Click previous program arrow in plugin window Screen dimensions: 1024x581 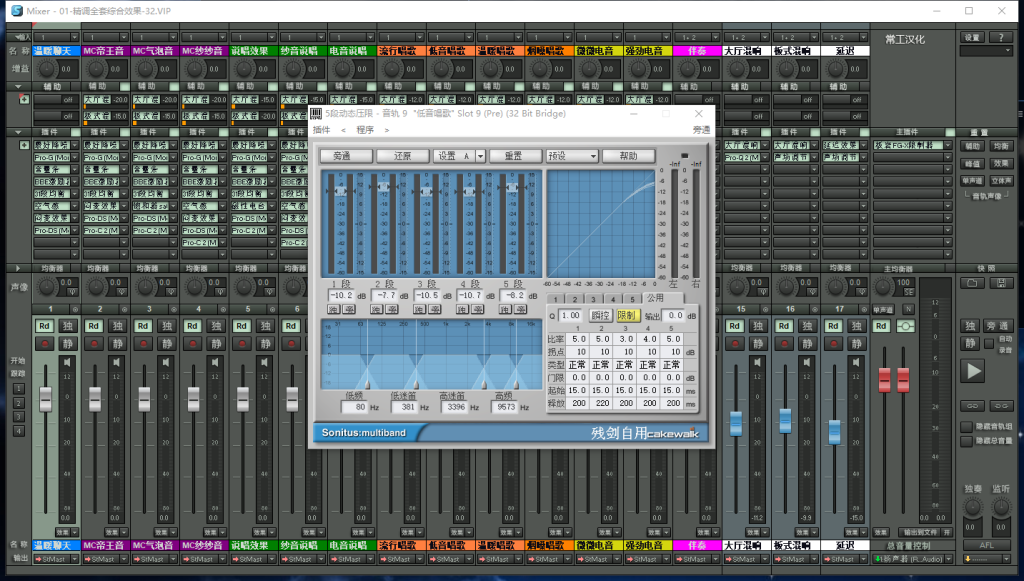click(344, 130)
